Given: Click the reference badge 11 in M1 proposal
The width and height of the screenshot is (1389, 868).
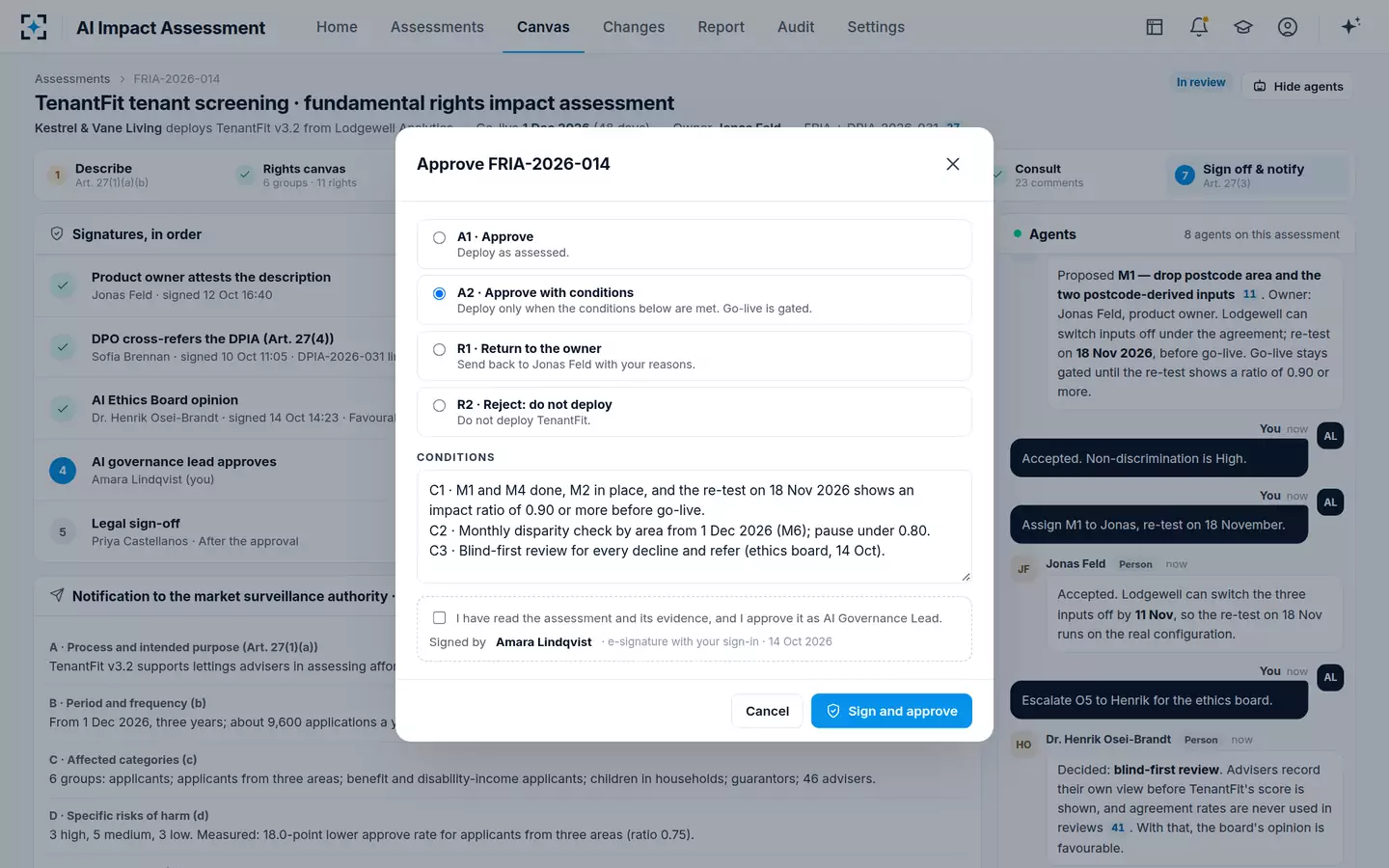Looking at the screenshot, I should (1250, 294).
